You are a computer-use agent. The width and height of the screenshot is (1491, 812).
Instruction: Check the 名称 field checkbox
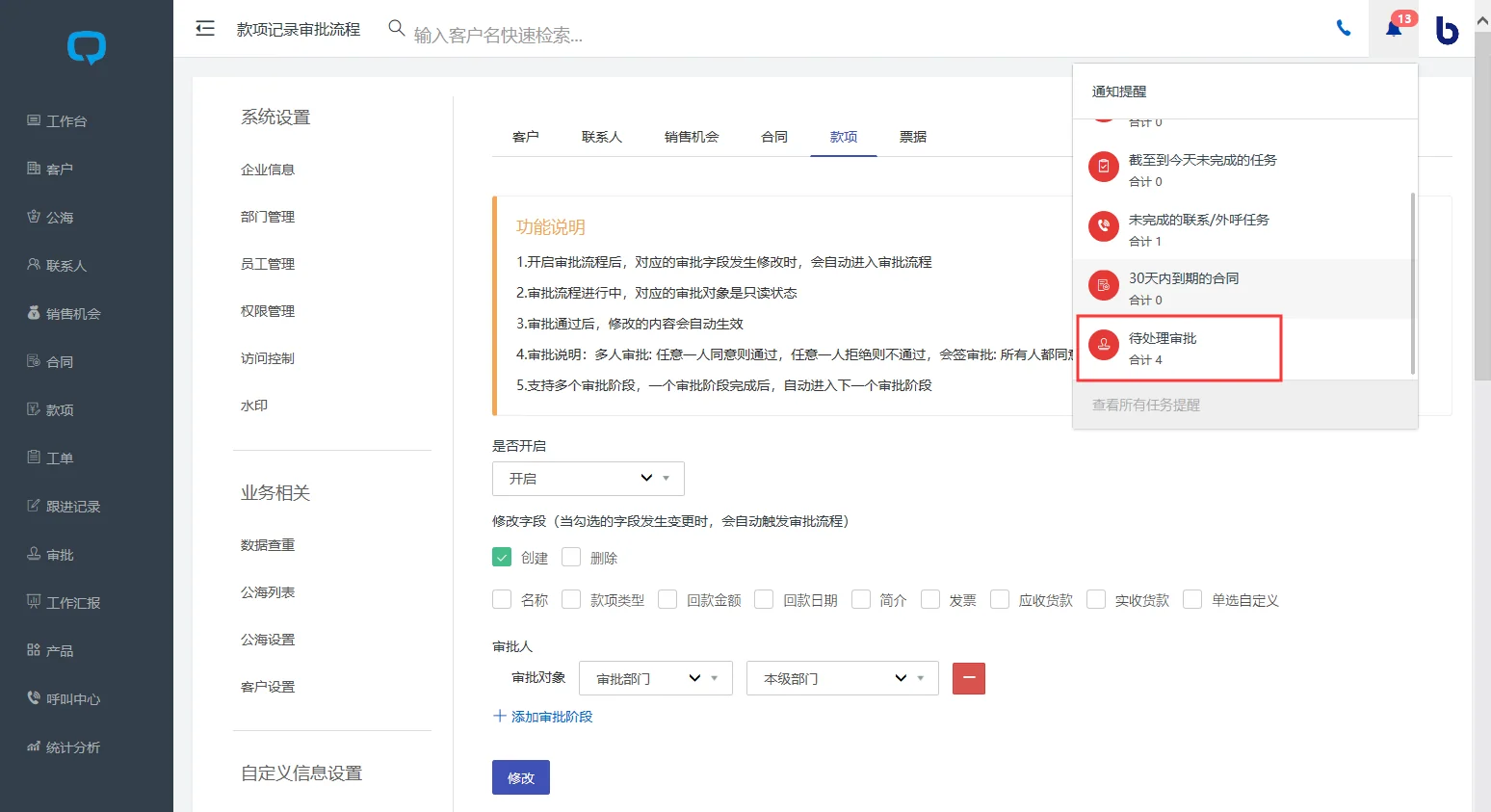click(502, 600)
